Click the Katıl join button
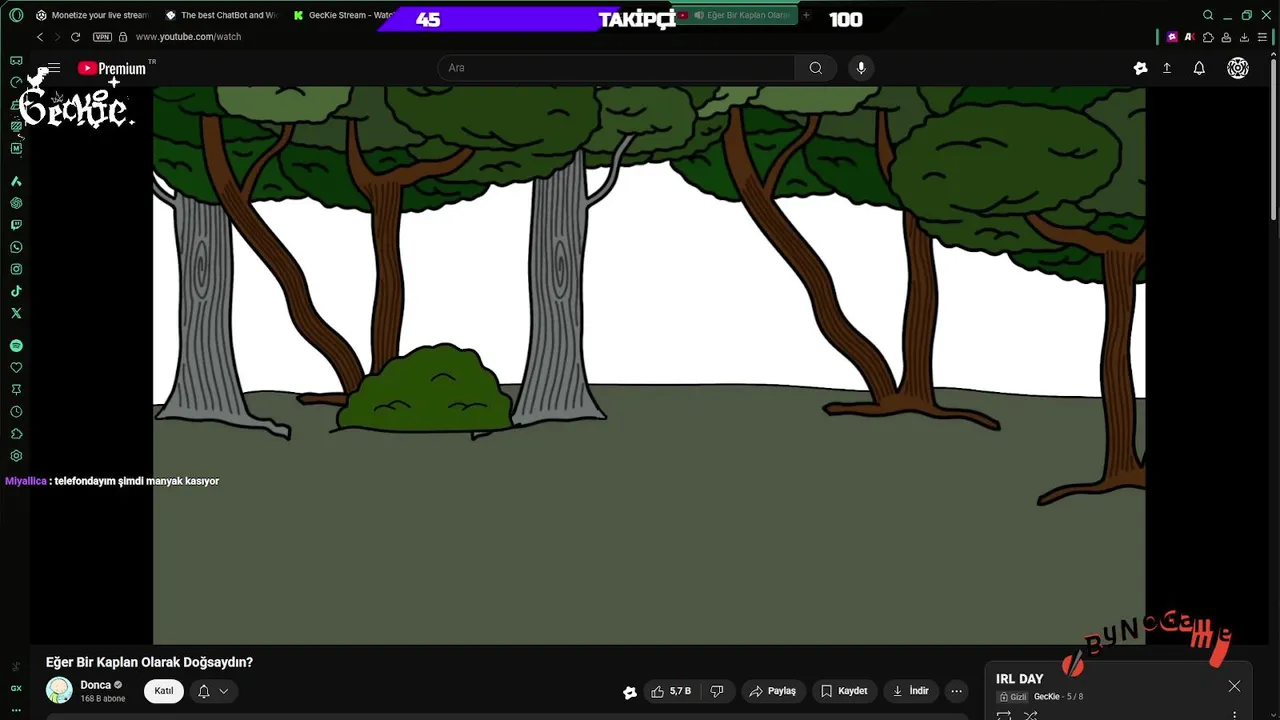The image size is (1280, 720). (164, 691)
